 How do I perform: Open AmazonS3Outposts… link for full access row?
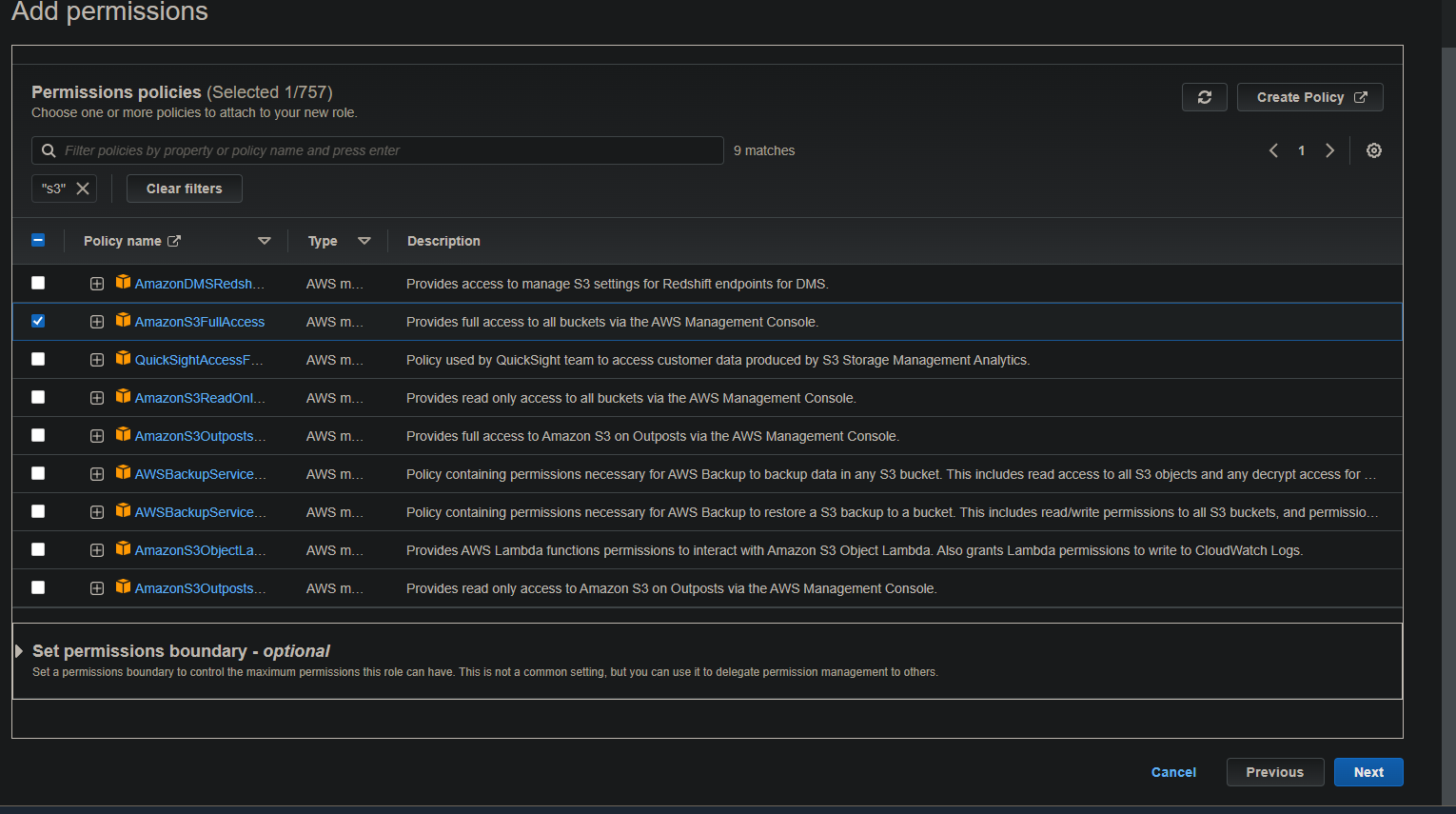click(x=200, y=436)
